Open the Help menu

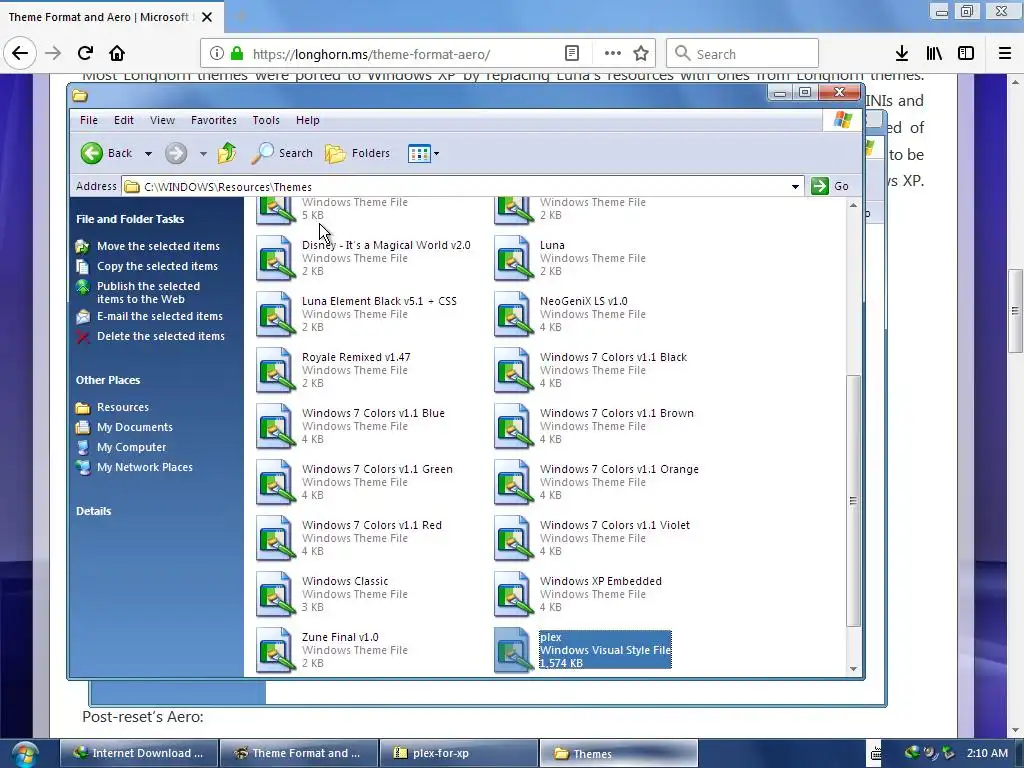[x=308, y=120]
